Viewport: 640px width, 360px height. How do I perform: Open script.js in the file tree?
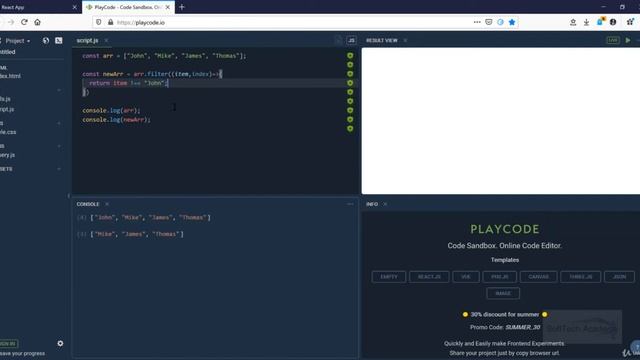[x=7, y=109]
